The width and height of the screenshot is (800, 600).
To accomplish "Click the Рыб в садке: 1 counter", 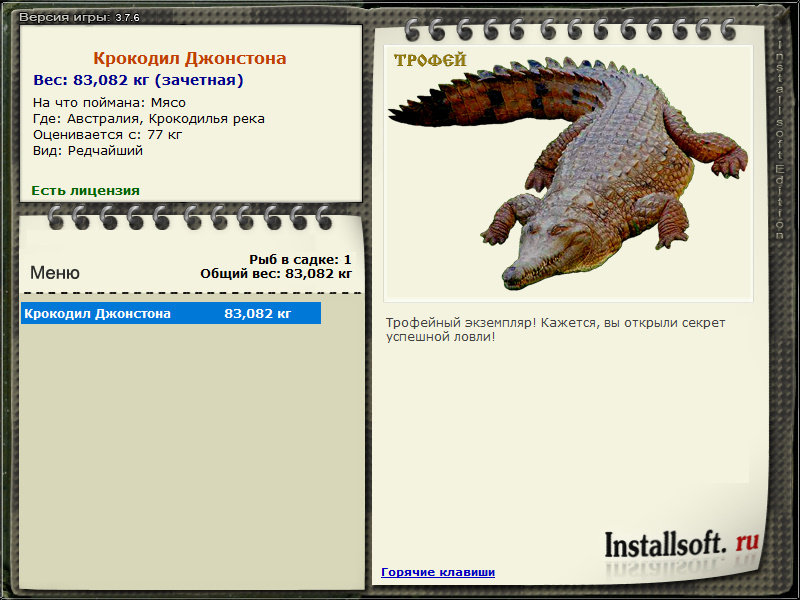I will 300,260.
